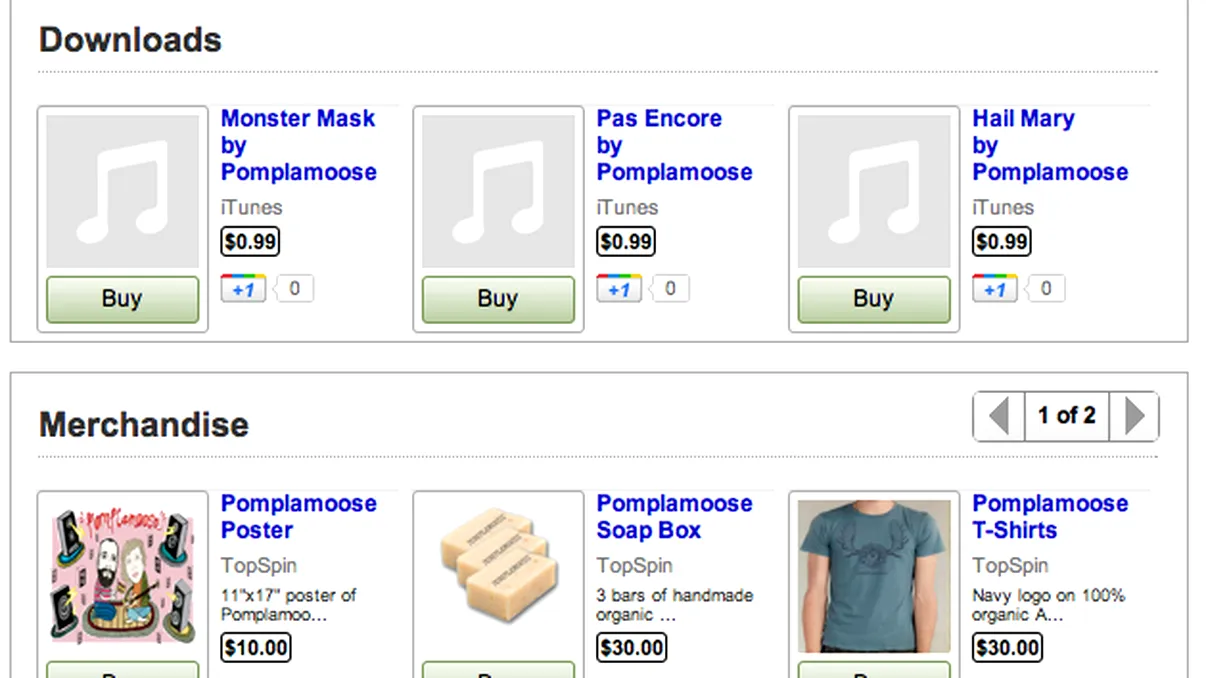Click the blue T-shirt product image
Viewport: 1206px width, 678px height.
coord(874,575)
